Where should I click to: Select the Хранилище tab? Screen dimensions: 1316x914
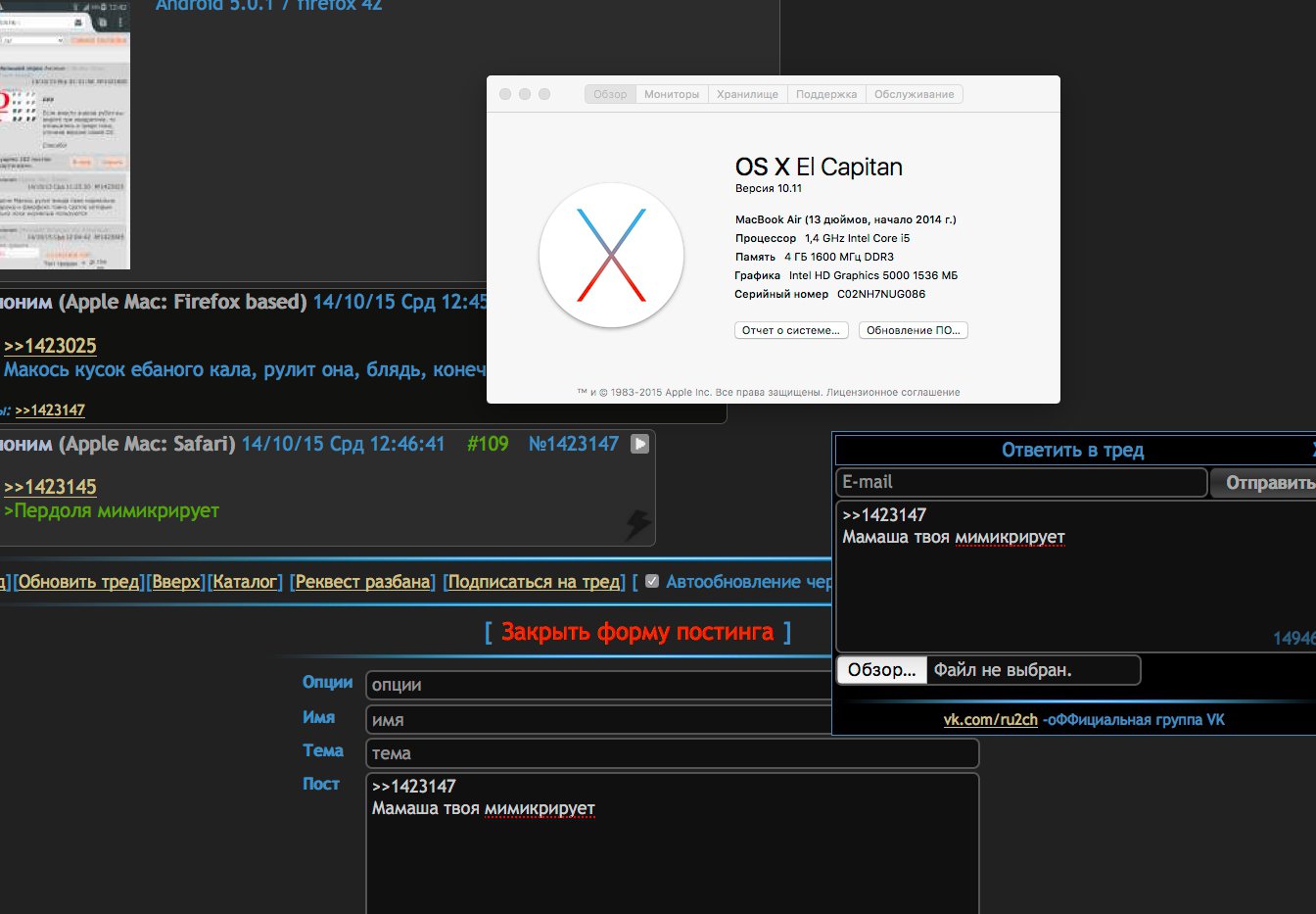pyautogui.click(x=747, y=94)
